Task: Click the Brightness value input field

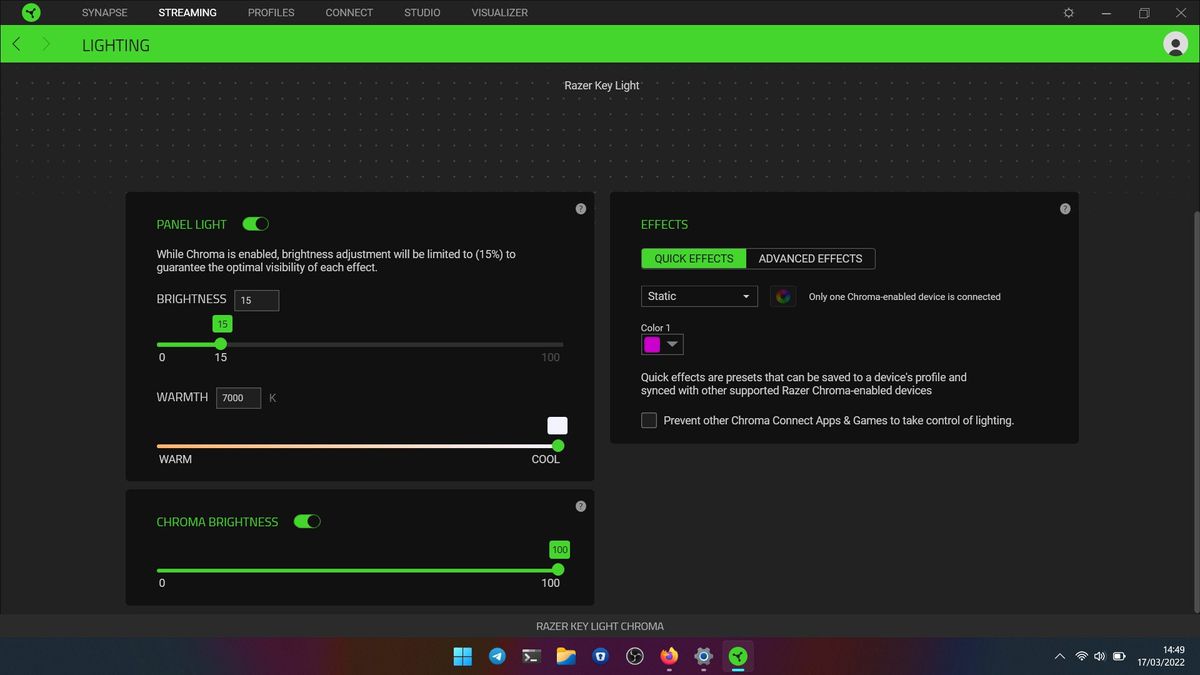Action: [256, 300]
